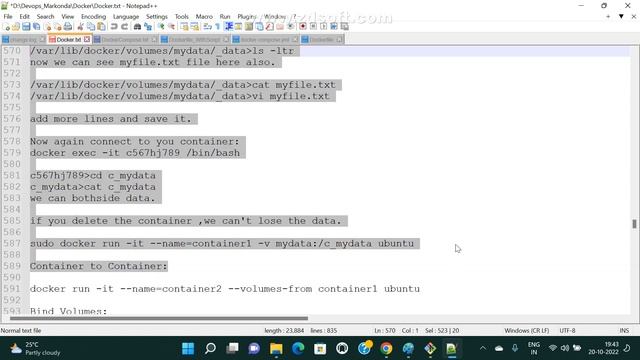Toggle the Document List panel icon
The height and width of the screenshot is (360, 640).
[x=259, y=27]
